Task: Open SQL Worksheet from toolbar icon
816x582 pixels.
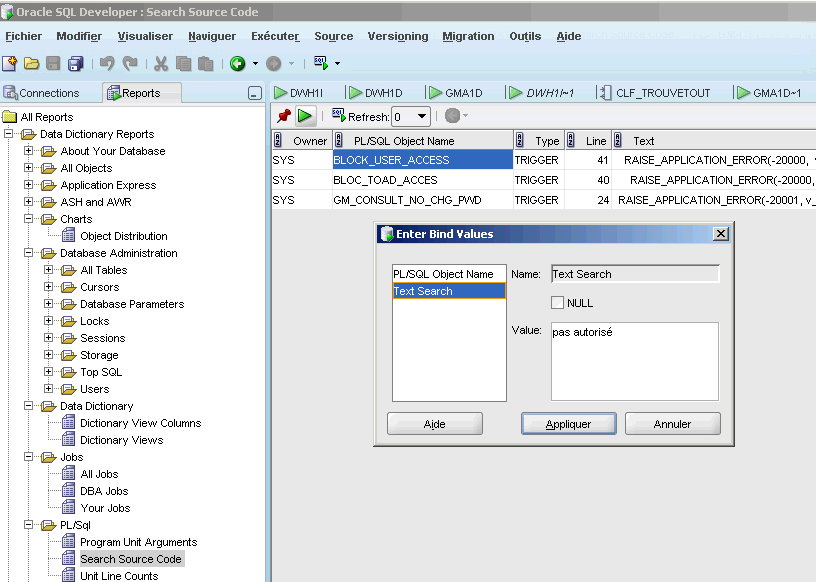Action: pyautogui.click(x=321, y=63)
